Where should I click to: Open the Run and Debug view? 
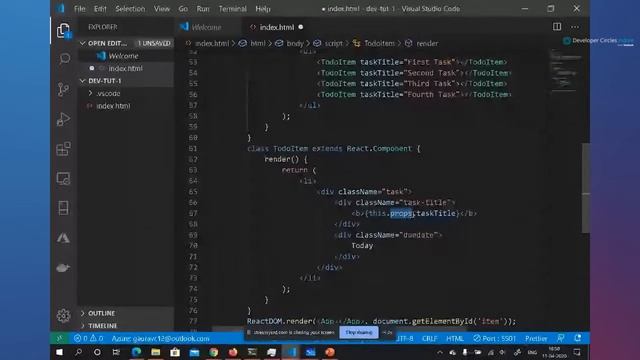[63, 119]
